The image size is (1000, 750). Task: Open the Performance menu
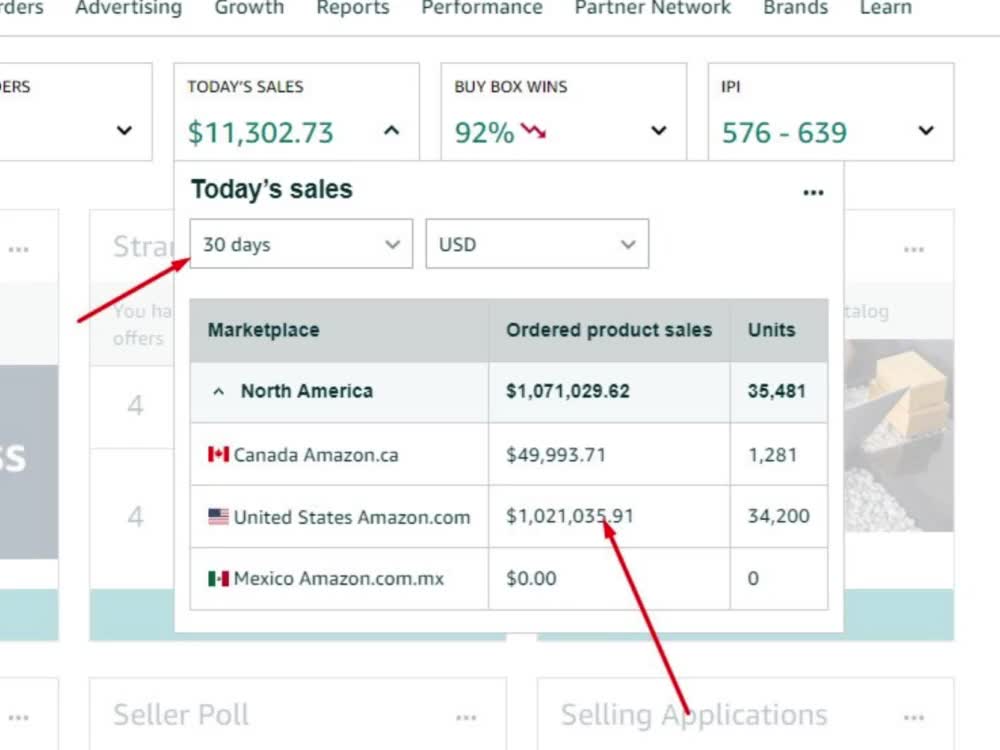click(482, 8)
